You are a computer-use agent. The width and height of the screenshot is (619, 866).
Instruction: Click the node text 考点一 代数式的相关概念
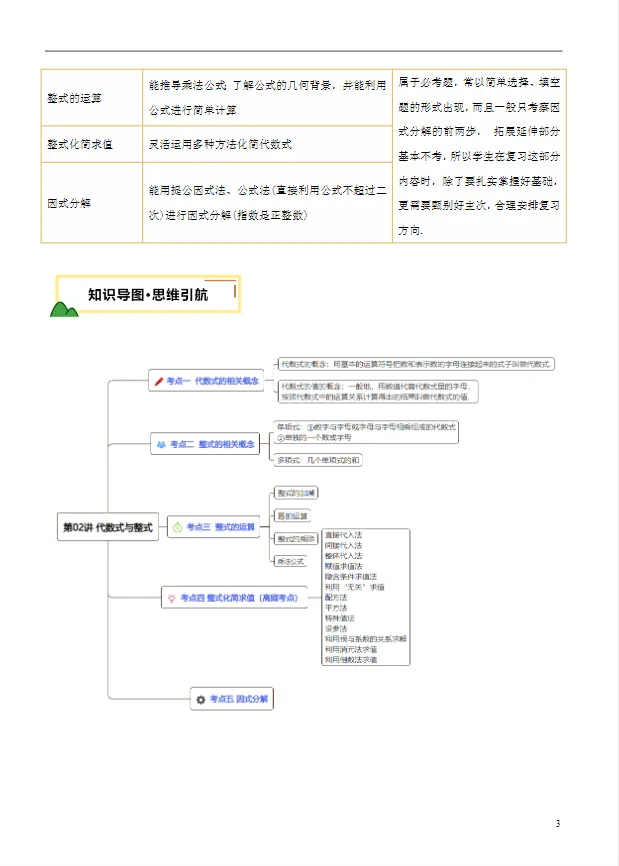[213, 381]
